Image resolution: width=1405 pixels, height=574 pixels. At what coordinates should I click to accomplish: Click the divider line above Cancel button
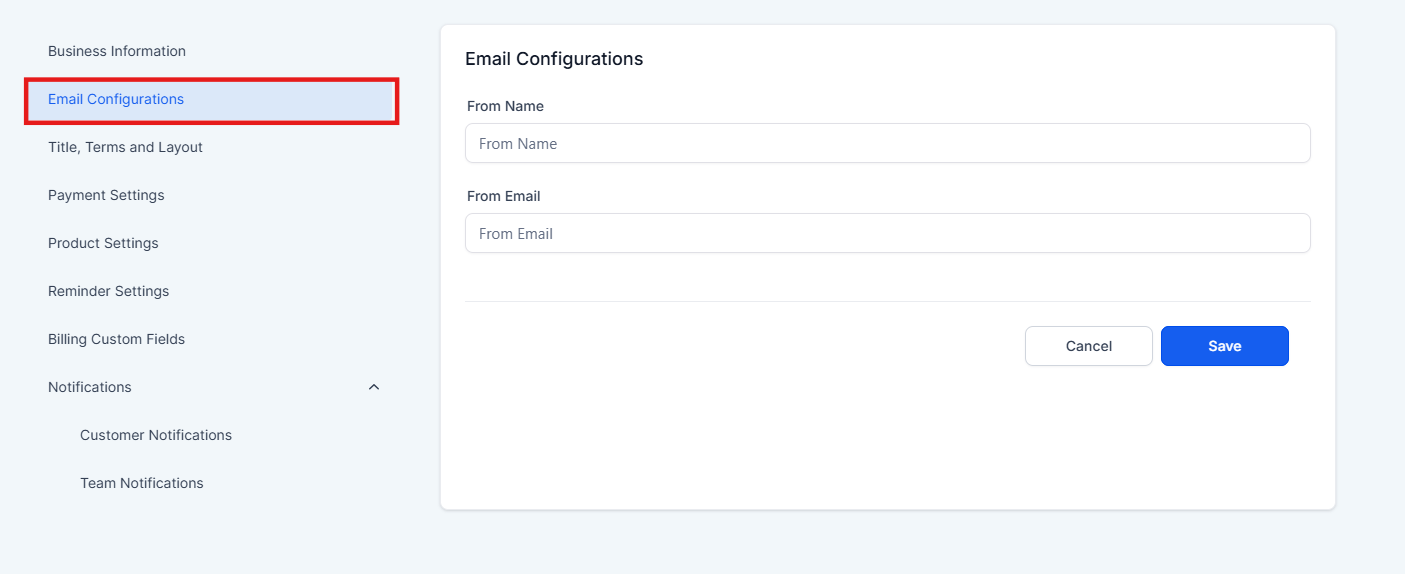click(887, 301)
